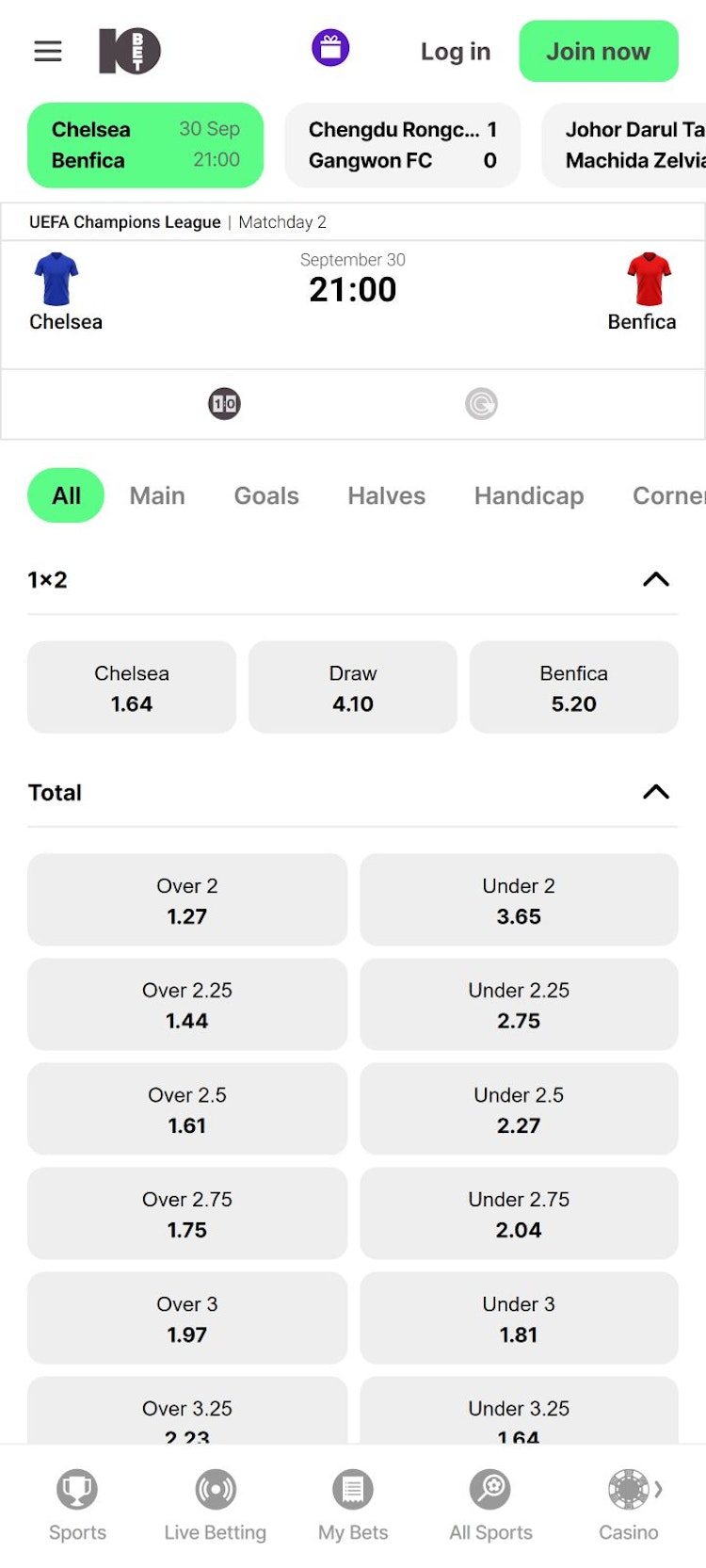This screenshot has width=706, height=1568.
Task: Select the Handicap tab
Action: click(x=529, y=495)
